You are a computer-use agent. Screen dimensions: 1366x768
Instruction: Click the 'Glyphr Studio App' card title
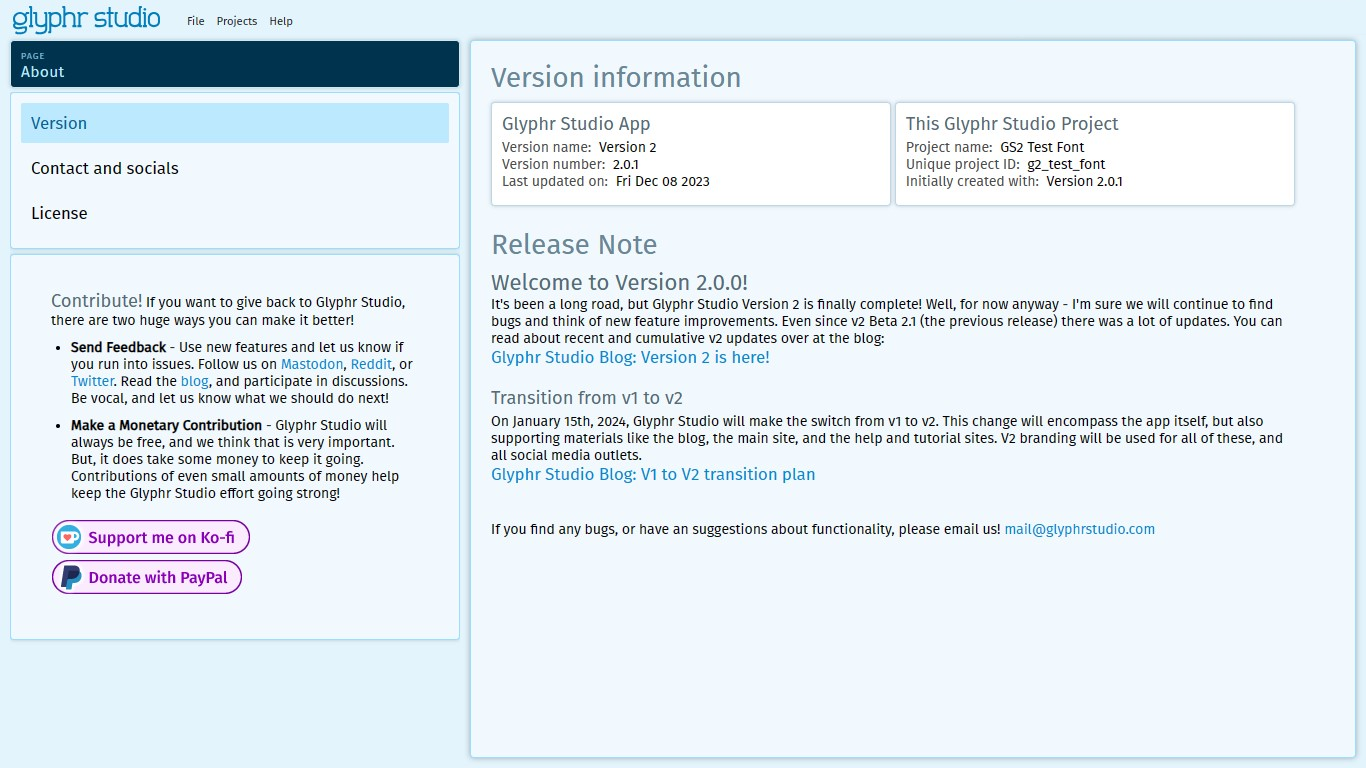(576, 124)
